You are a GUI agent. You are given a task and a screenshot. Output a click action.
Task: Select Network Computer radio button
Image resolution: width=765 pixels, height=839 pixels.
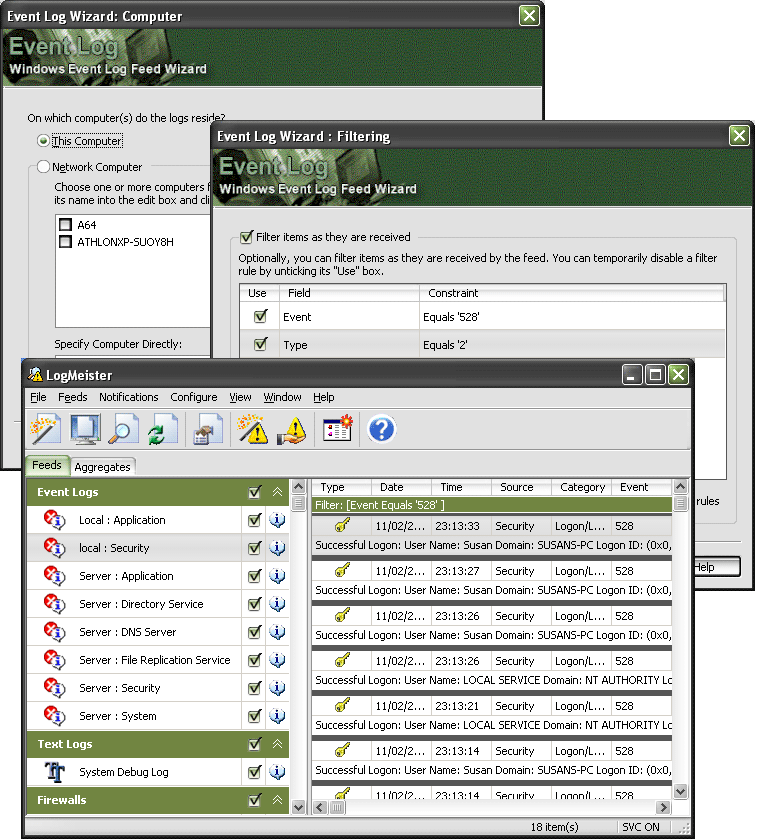43,166
